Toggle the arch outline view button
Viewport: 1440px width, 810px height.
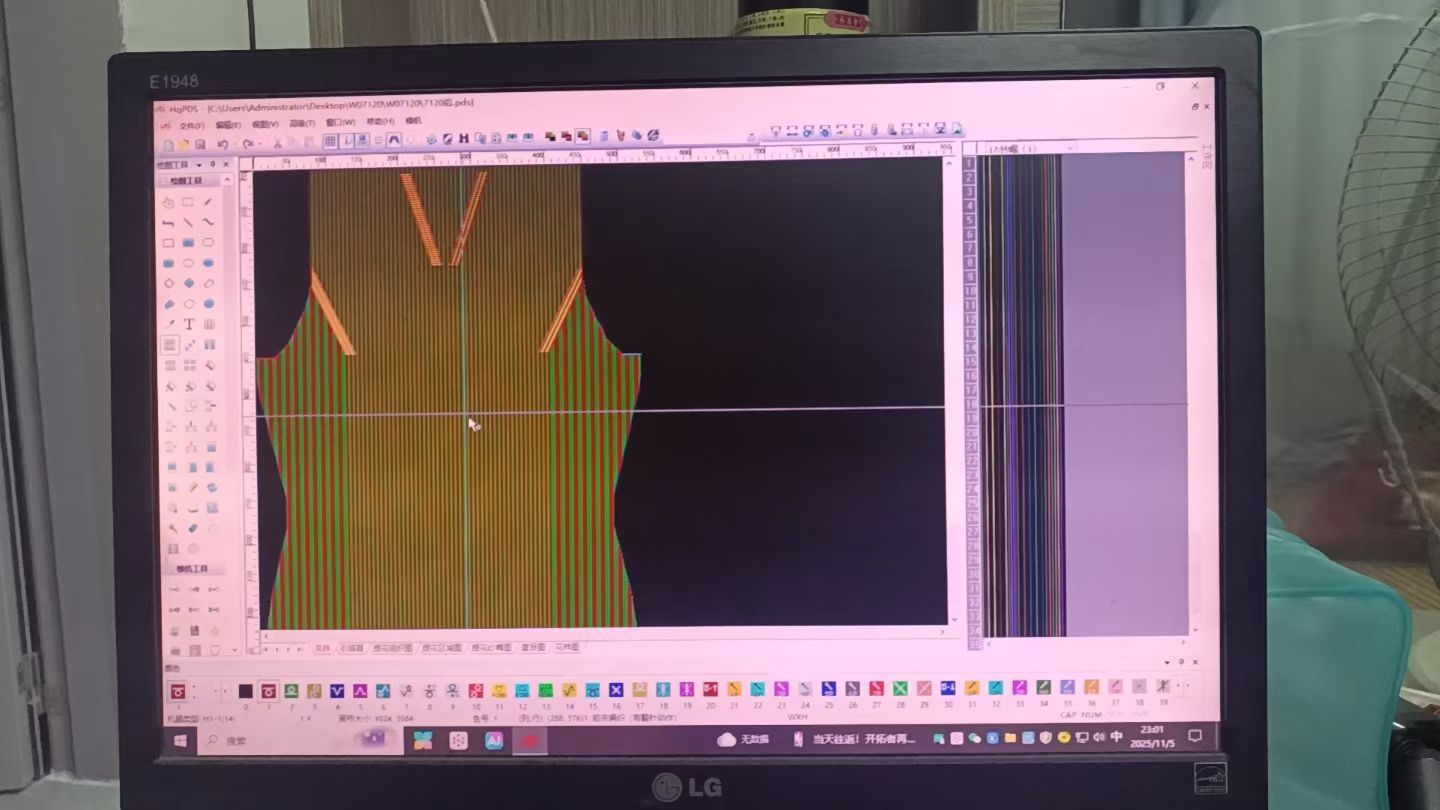click(x=394, y=140)
